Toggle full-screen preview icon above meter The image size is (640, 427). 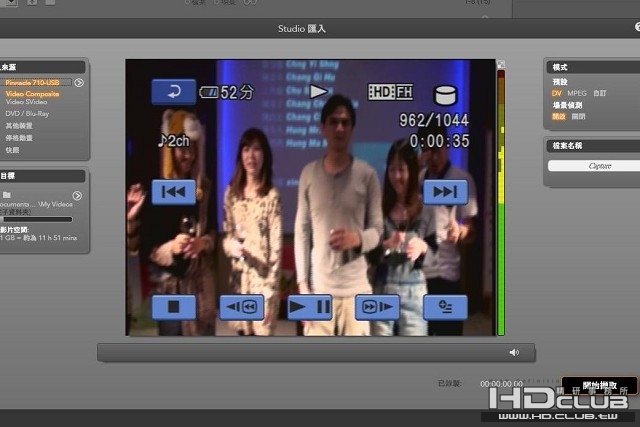coord(501,64)
